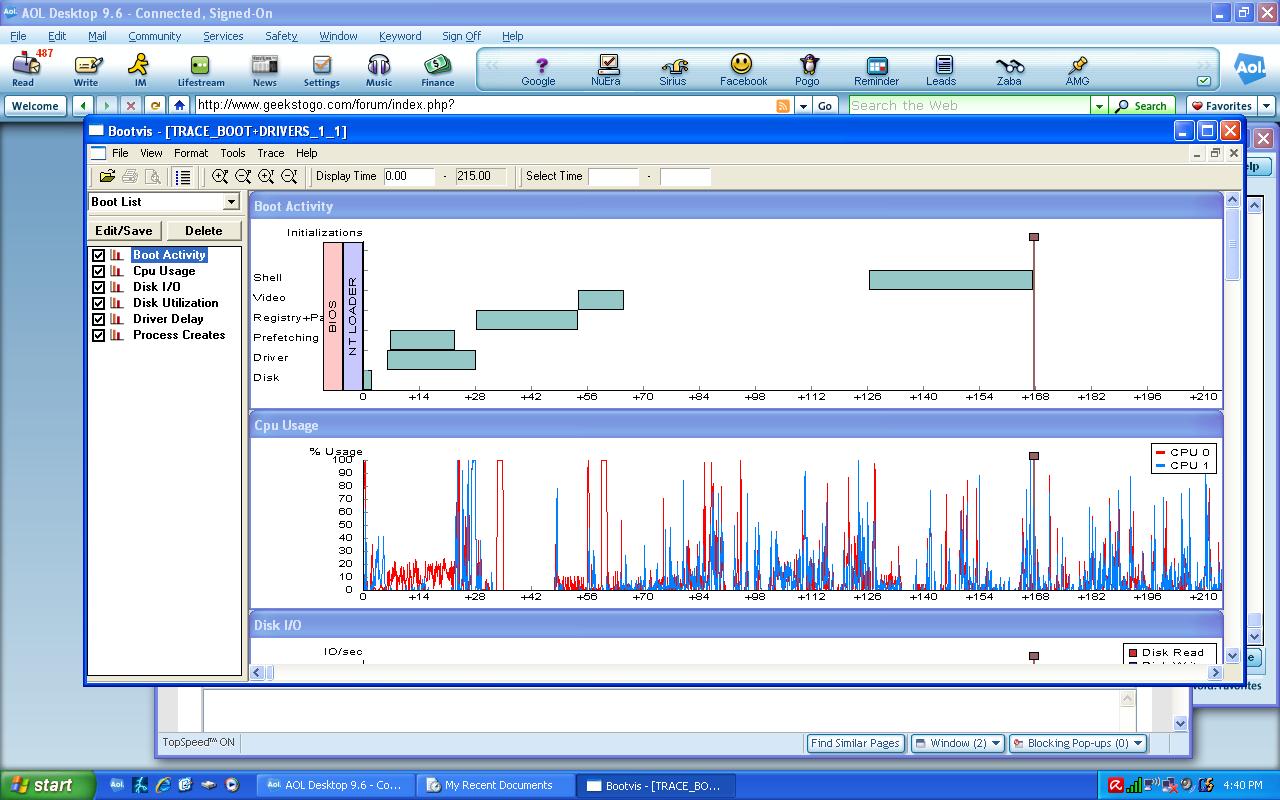Open the AOL Keyword menu
Screen dimensions: 1280x800
coord(400,36)
